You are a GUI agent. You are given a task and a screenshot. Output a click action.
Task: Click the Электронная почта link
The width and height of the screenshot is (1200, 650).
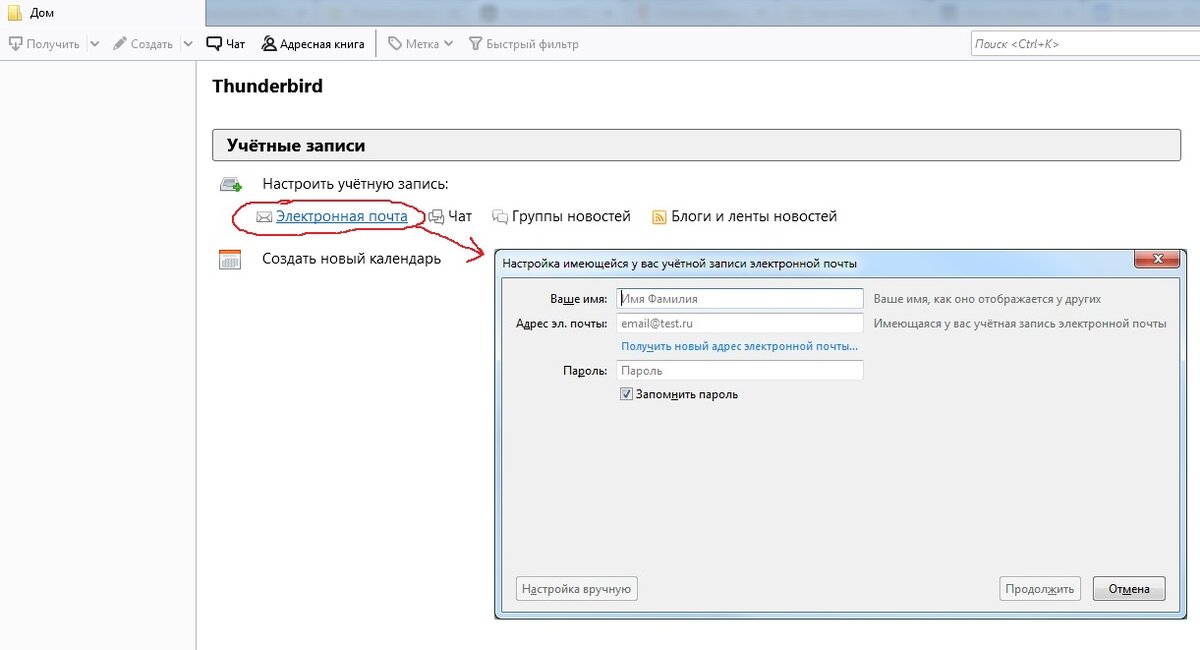(342, 216)
